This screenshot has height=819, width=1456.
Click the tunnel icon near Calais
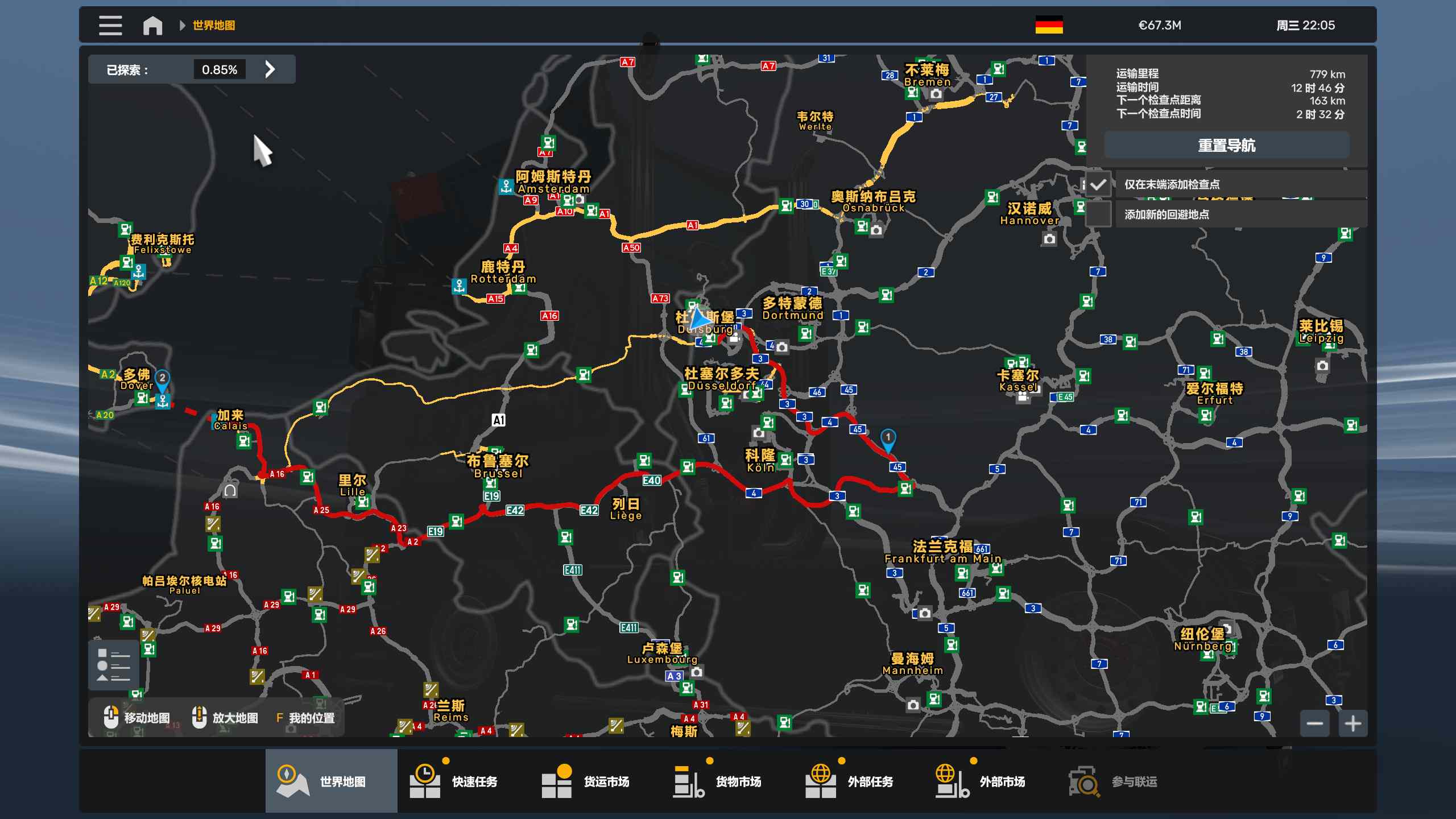click(230, 490)
